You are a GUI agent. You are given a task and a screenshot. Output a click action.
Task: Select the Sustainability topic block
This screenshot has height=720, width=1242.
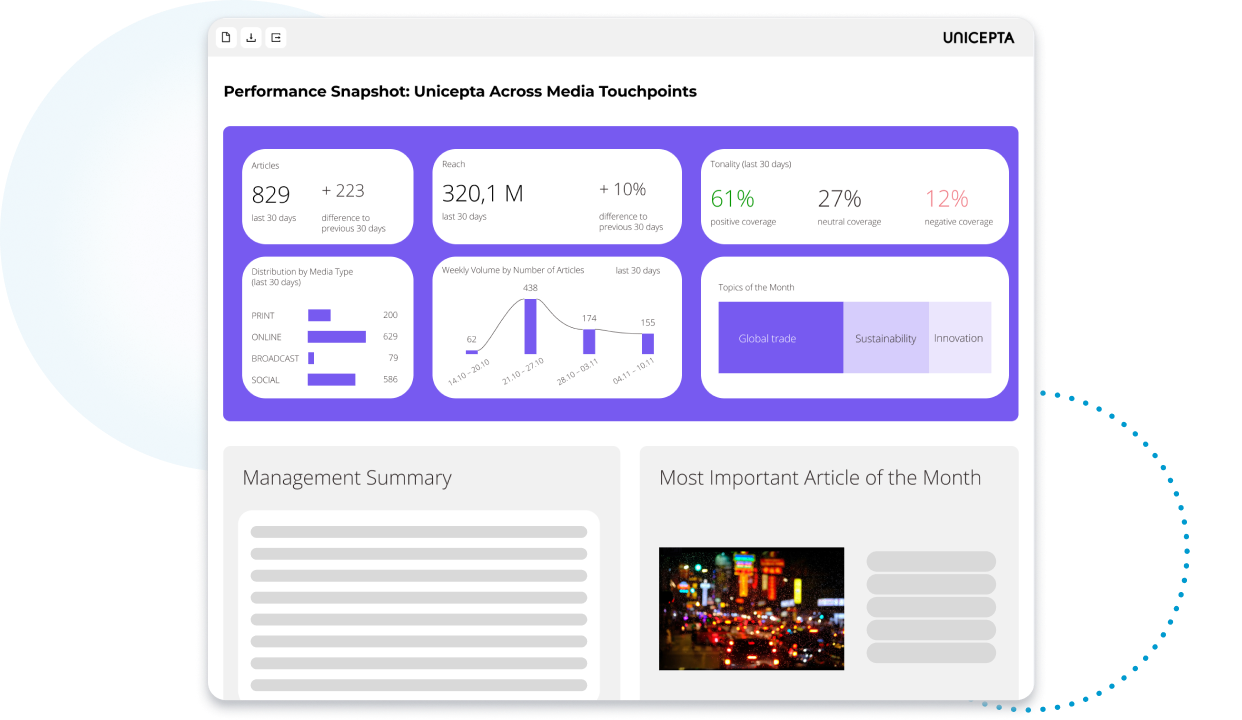(x=886, y=338)
